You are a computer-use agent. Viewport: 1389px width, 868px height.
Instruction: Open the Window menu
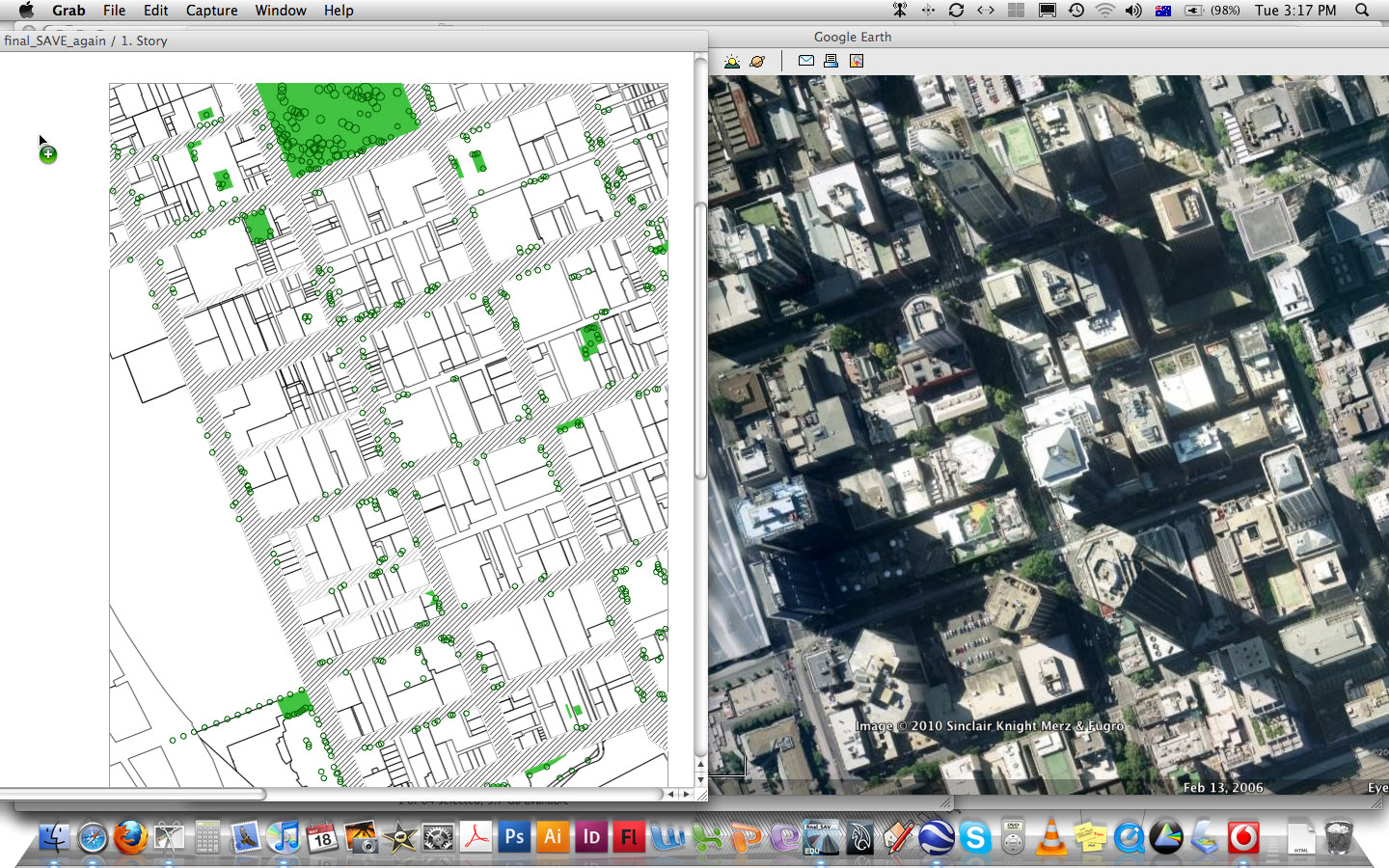(x=281, y=11)
